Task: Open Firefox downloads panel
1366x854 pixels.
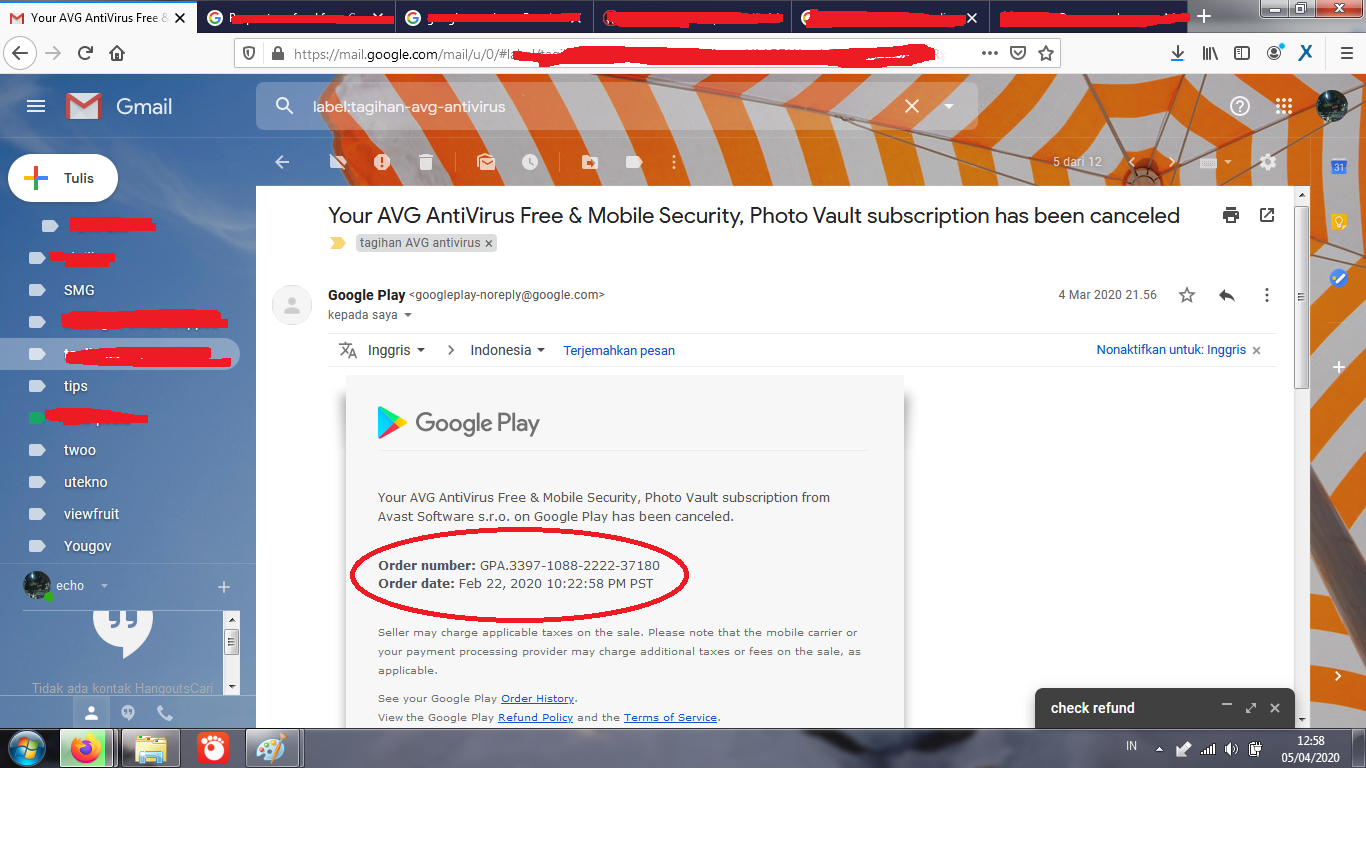Action: pyautogui.click(x=1178, y=53)
